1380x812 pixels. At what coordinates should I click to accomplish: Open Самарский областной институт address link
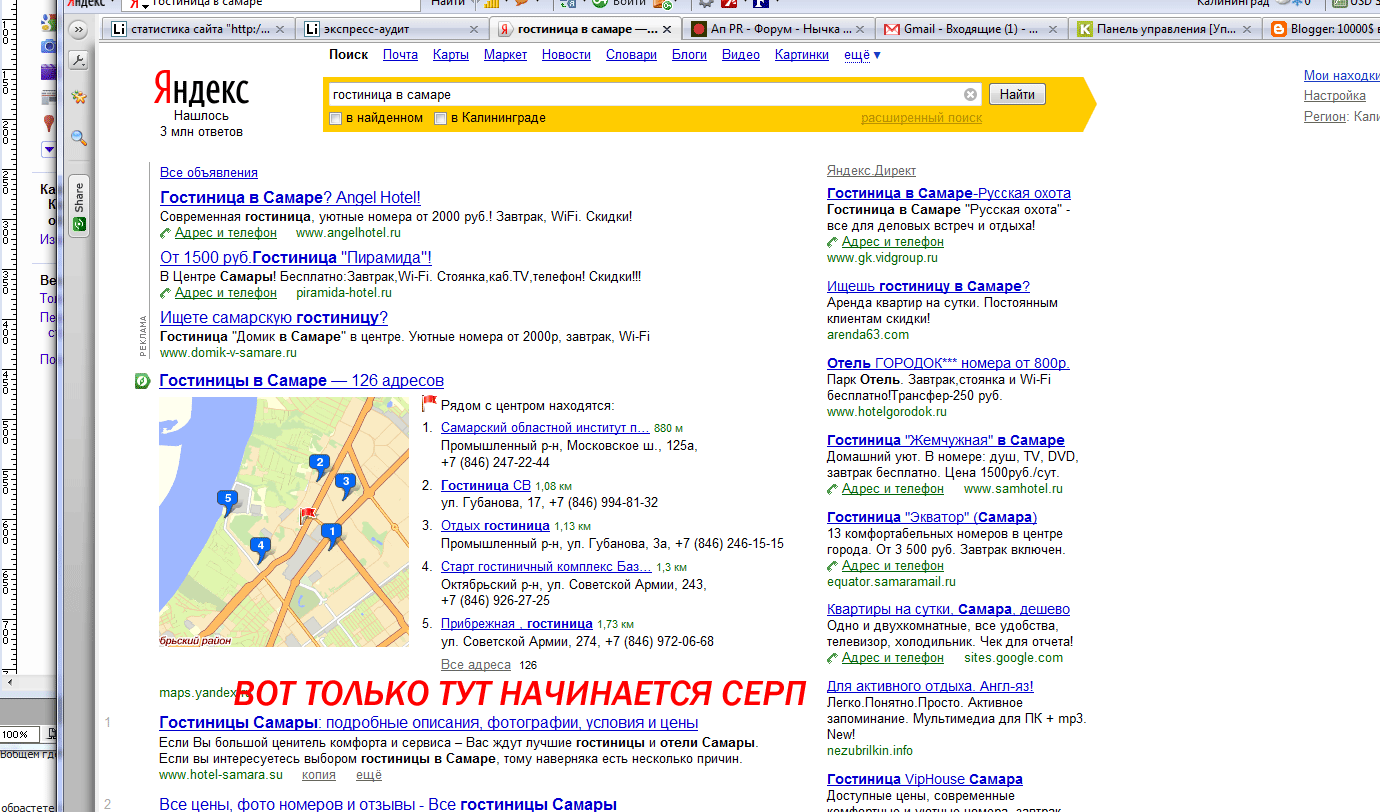[545, 428]
